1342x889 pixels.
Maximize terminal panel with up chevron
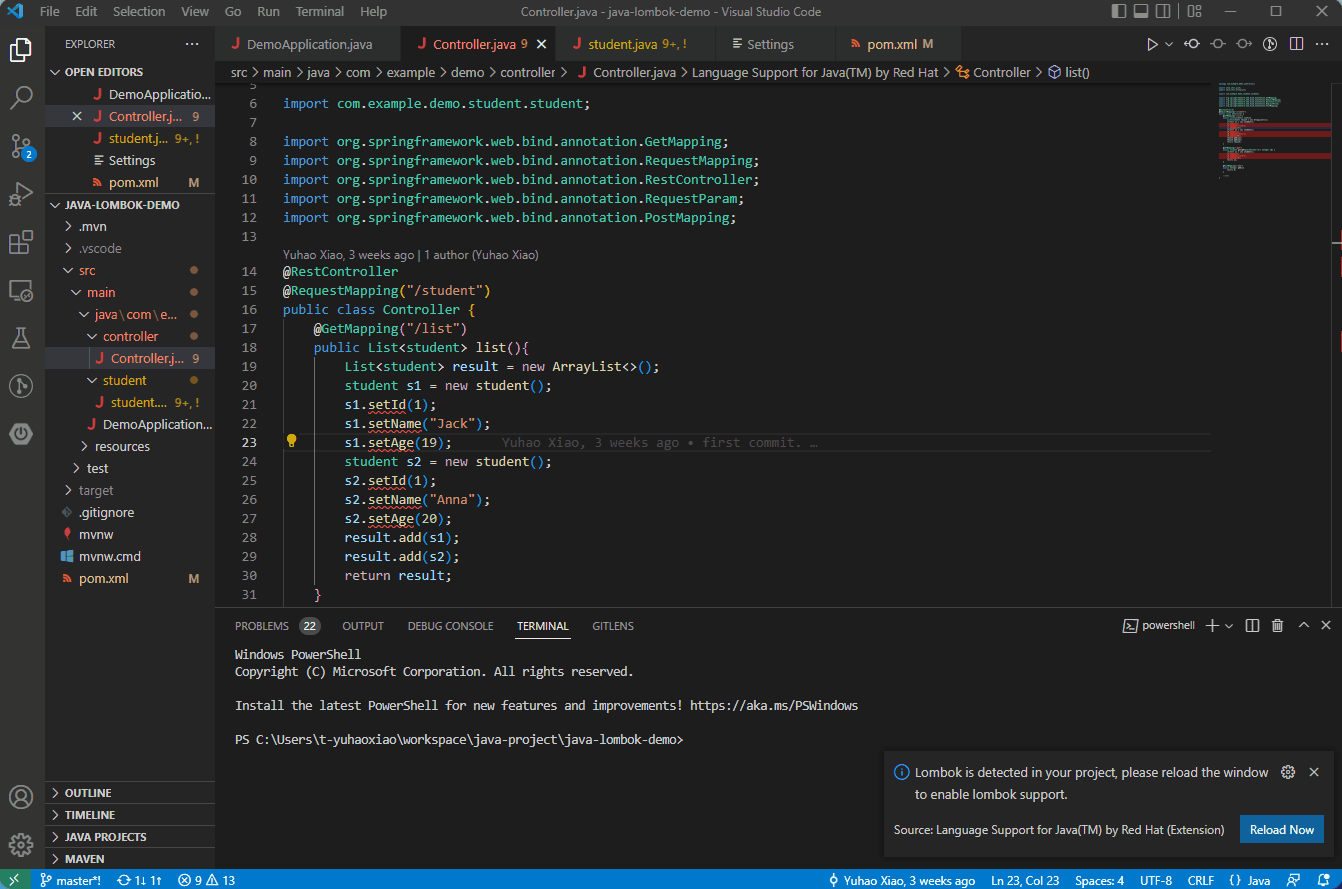coord(1303,626)
